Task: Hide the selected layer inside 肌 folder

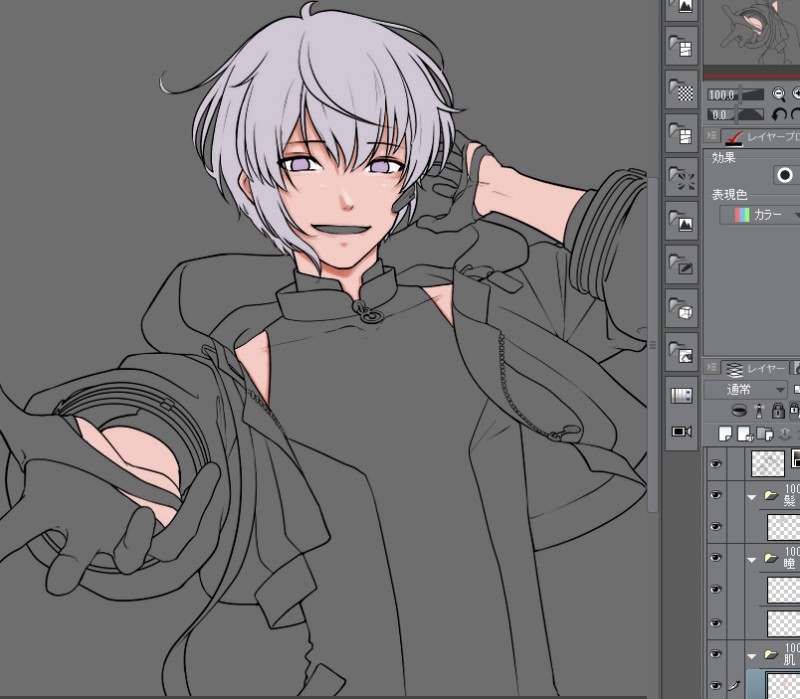Action: (715, 685)
